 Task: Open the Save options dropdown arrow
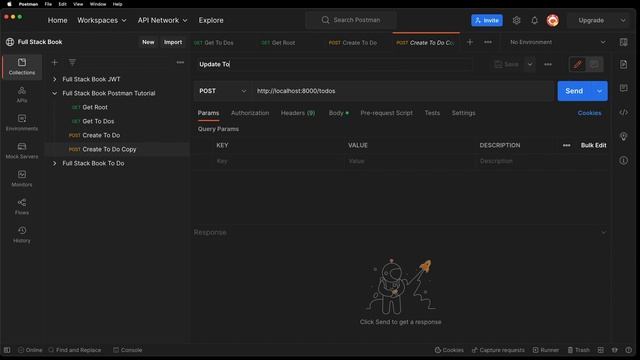click(530, 64)
